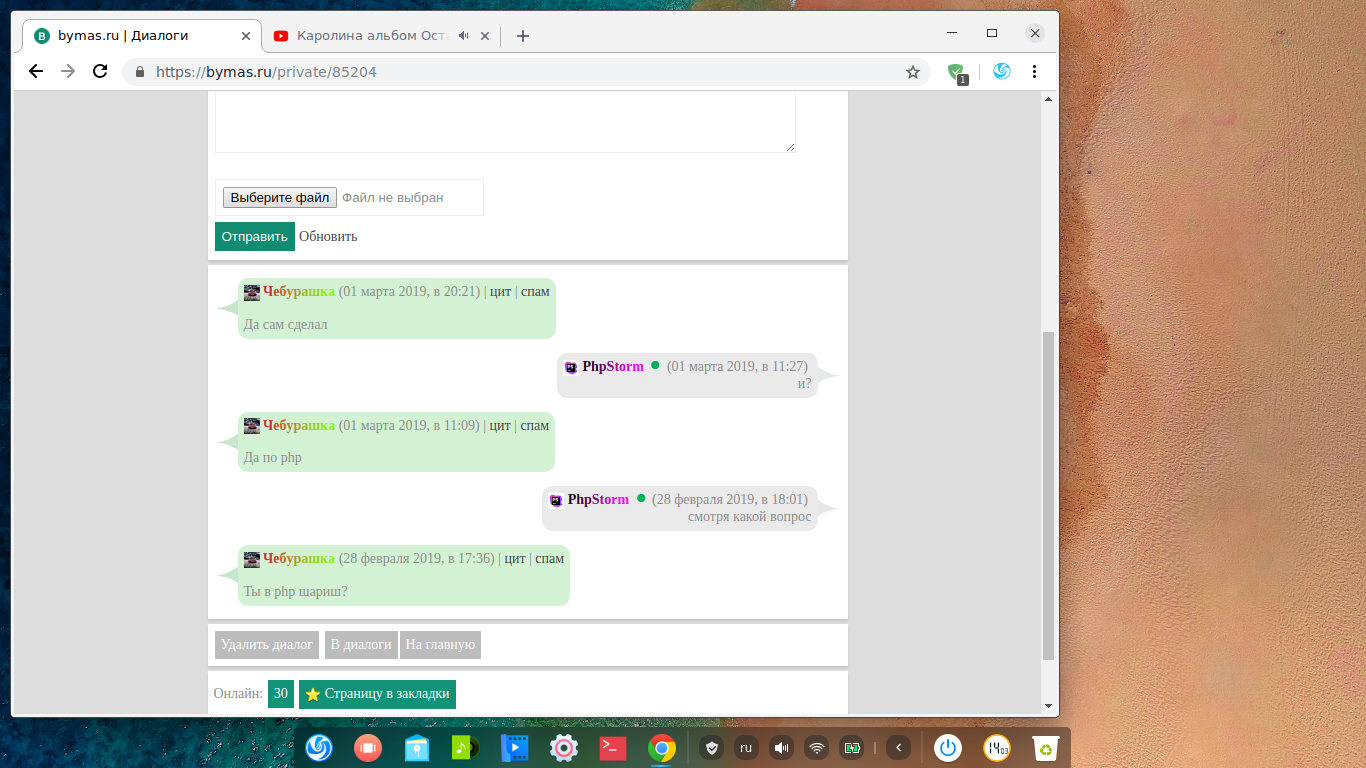
Task: Open a new browser tab
Action: click(x=522, y=36)
